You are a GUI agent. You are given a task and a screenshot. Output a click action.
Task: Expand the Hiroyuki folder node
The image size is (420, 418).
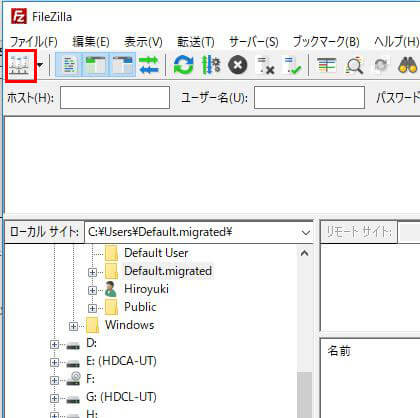click(92, 290)
